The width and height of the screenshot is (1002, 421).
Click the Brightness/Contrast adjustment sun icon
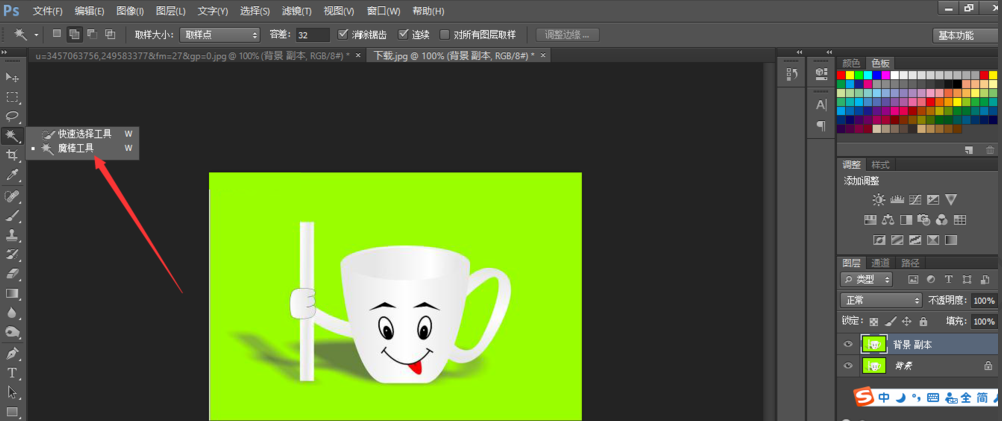(878, 200)
